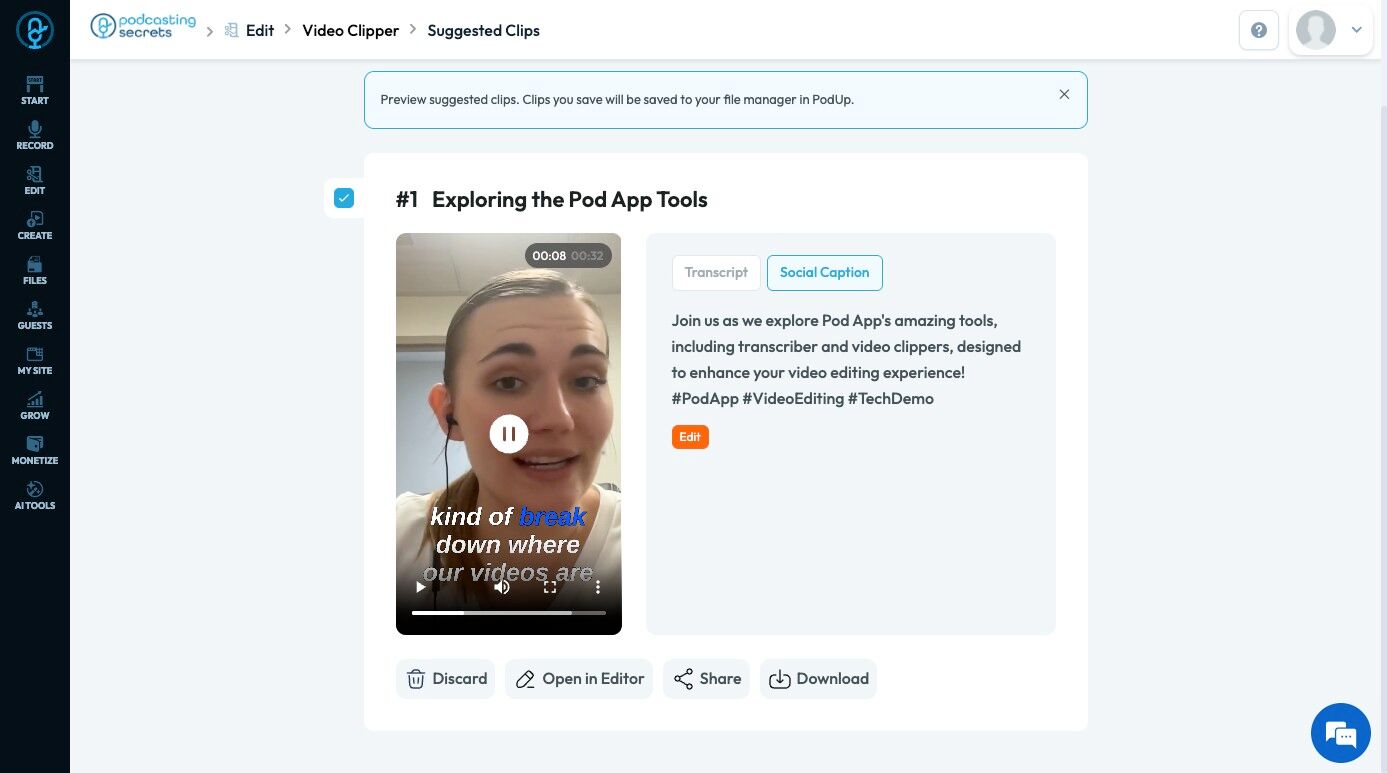Expand the account menu chevron

(x=1357, y=30)
